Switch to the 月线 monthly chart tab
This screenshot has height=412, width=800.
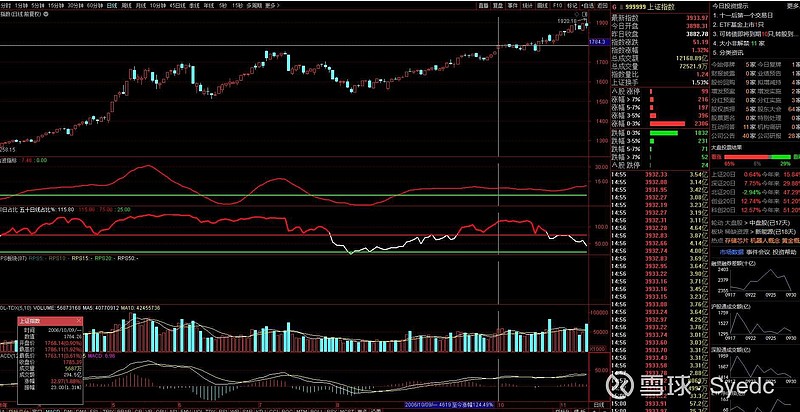141,5
